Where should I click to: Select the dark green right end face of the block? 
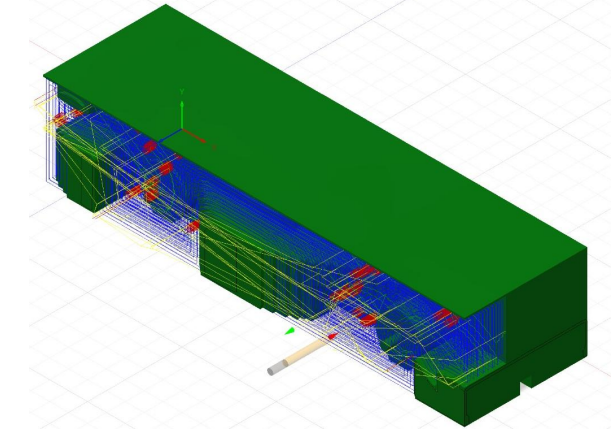coord(546,308)
